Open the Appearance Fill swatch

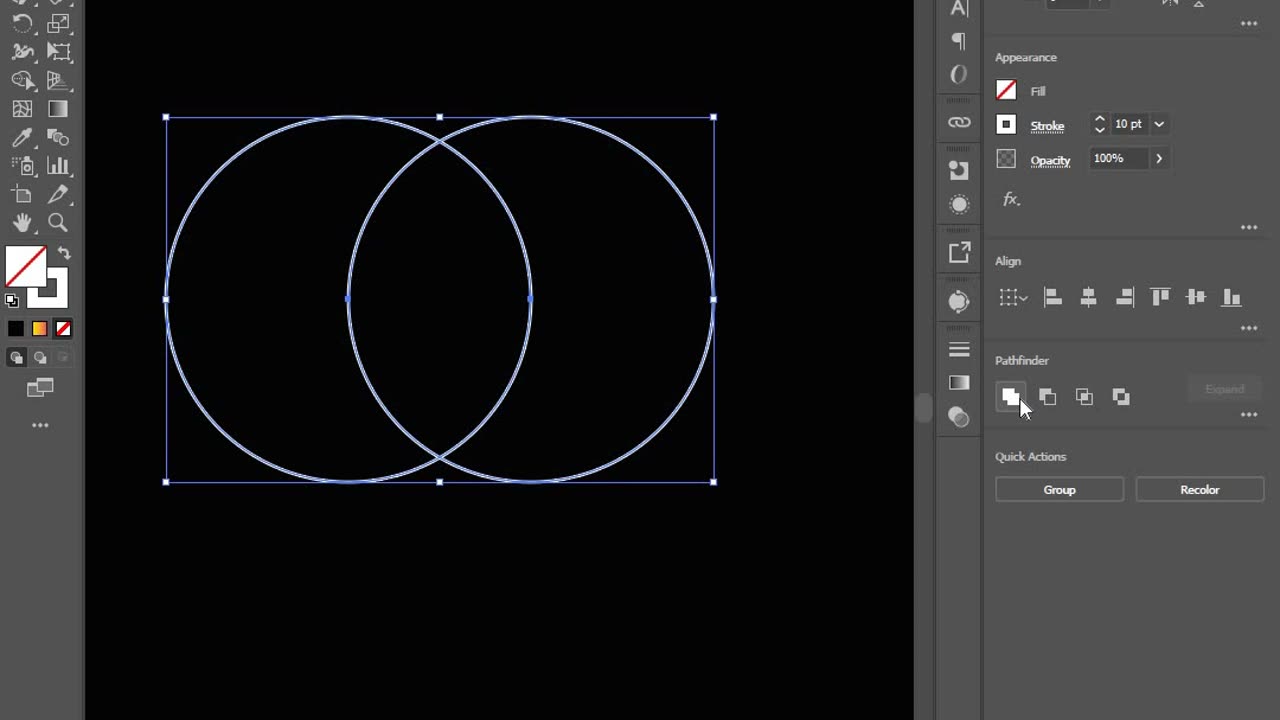click(x=1006, y=91)
